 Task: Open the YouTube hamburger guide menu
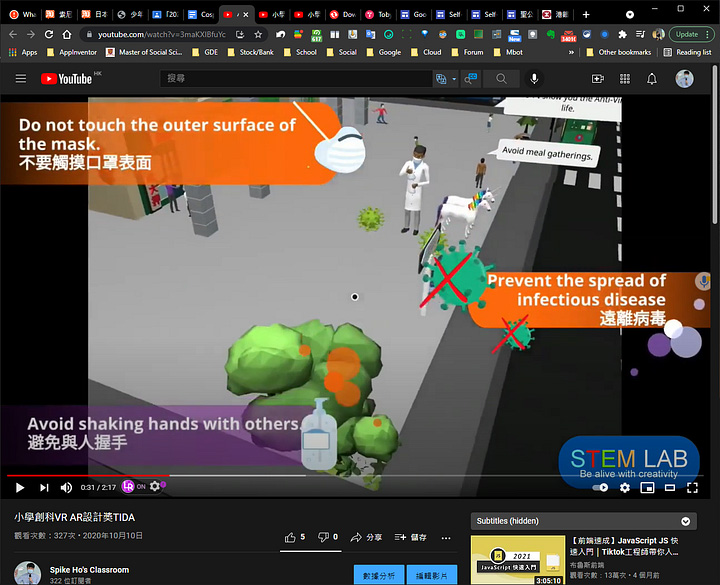coord(20,78)
